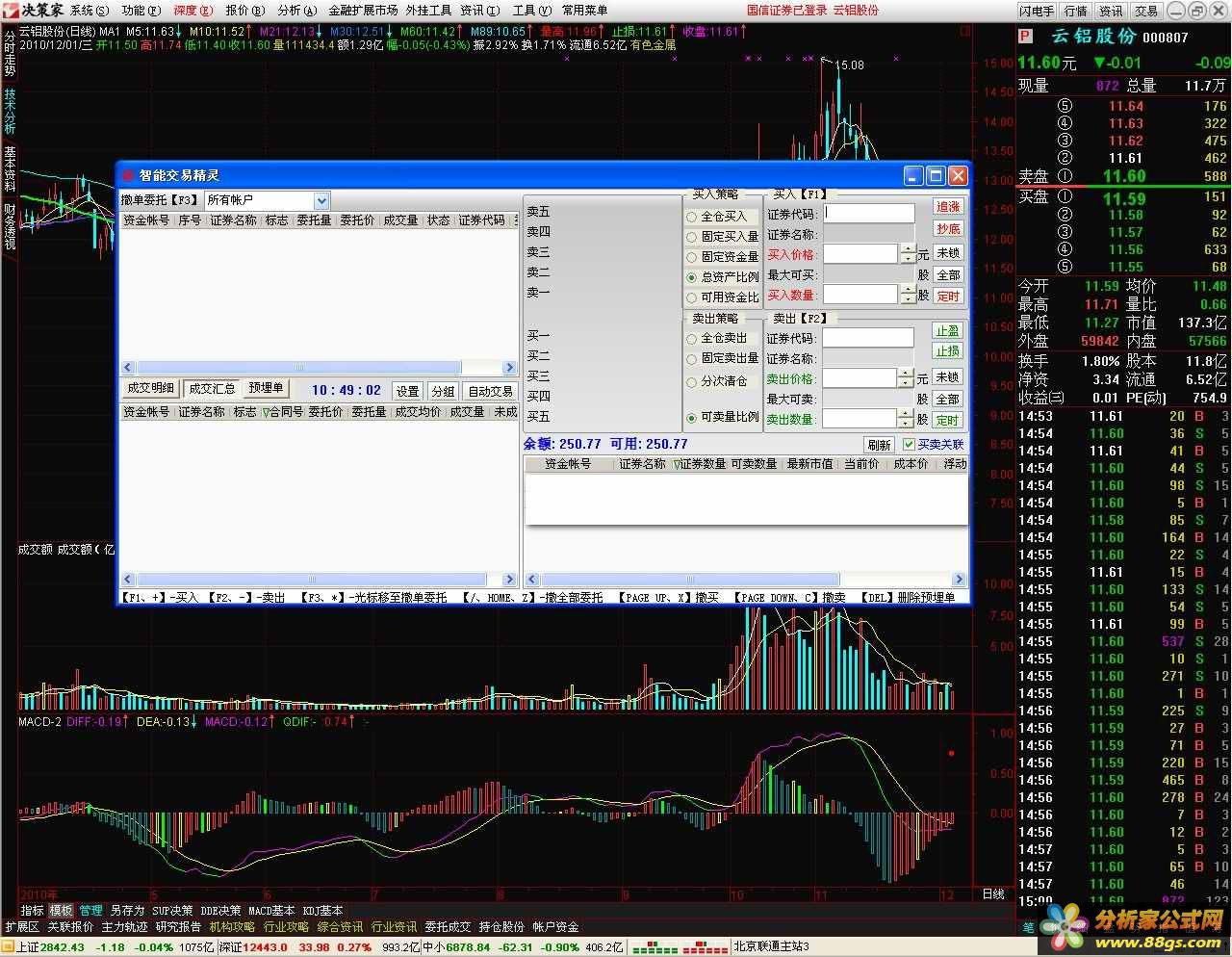Select 管理 tab below chart
This screenshot has width=1232, height=957.
click(90, 910)
